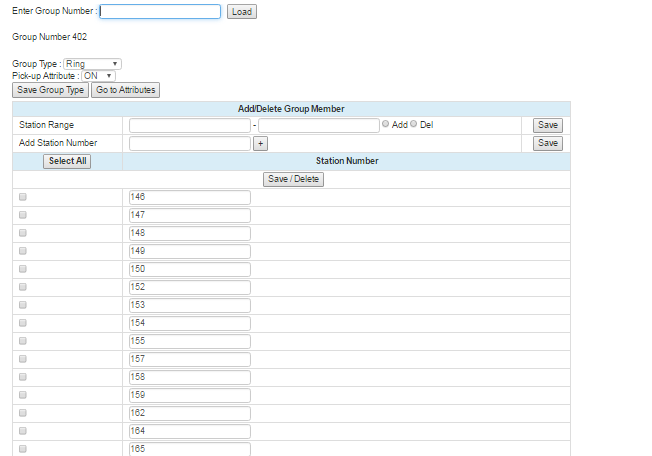This screenshot has width=652, height=456.
Task: Click the Station Range end field
Action: coord(318,125)
